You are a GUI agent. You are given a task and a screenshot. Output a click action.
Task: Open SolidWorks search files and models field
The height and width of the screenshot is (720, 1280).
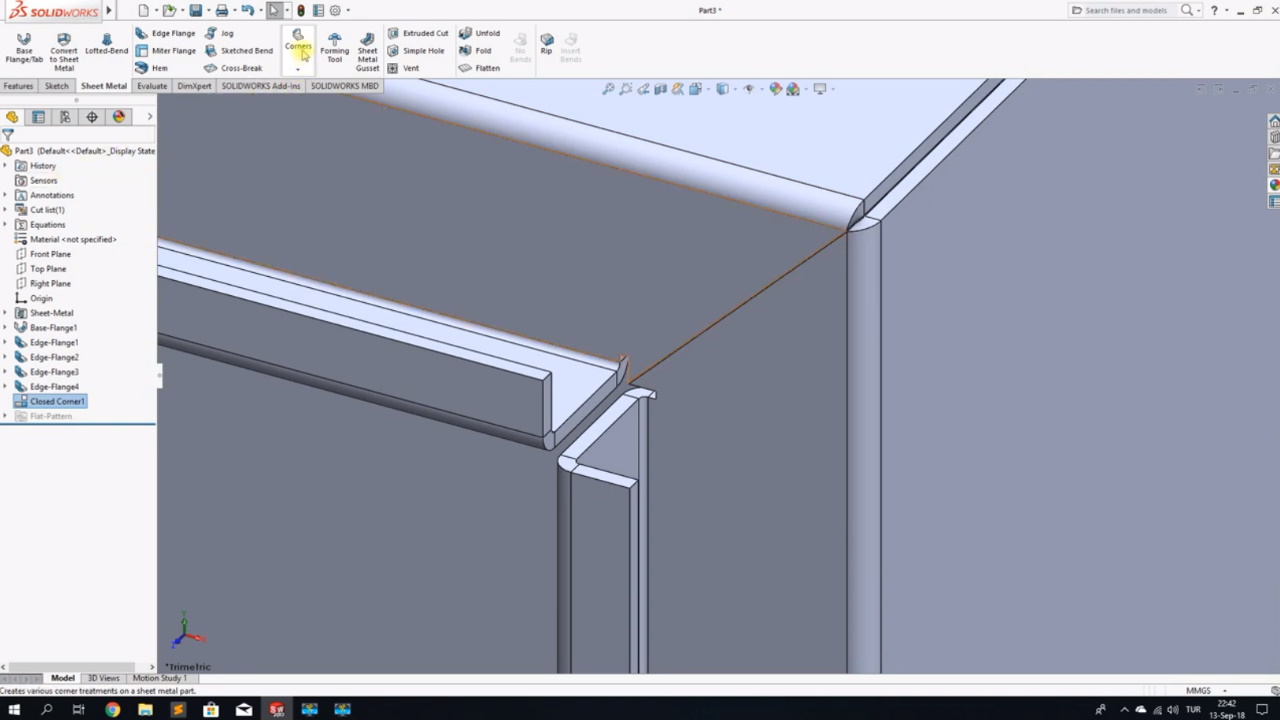(1128, 10)
